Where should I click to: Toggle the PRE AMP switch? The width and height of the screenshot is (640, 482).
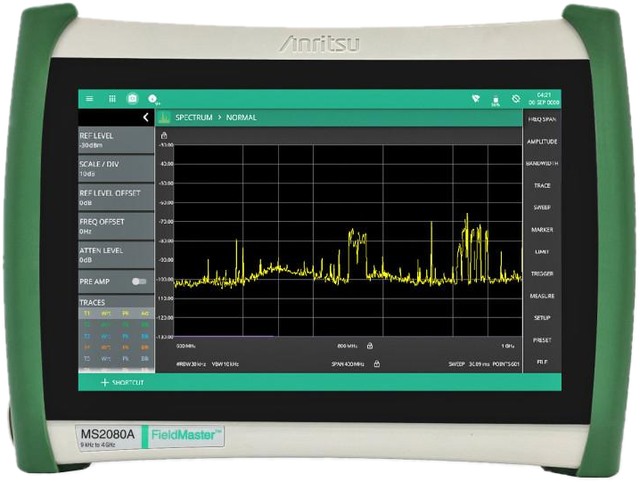tap(139, 282)
